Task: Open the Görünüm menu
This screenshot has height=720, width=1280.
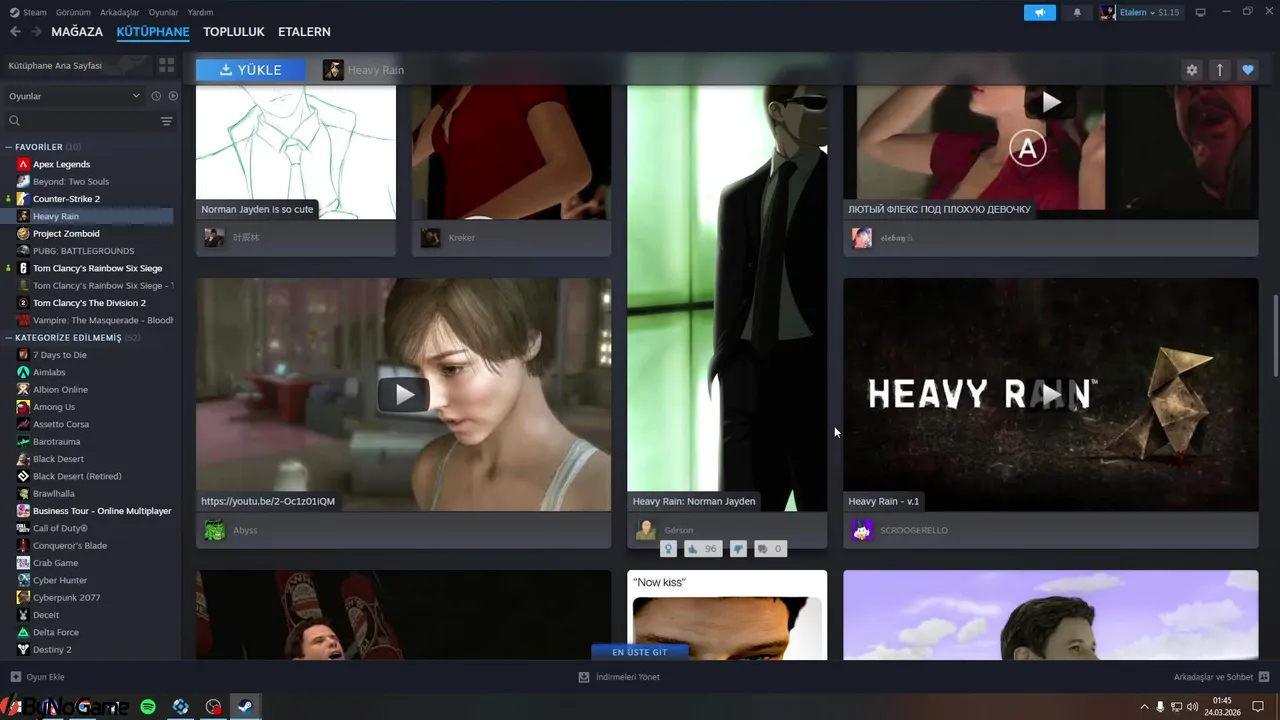Action: click(73, 12)
